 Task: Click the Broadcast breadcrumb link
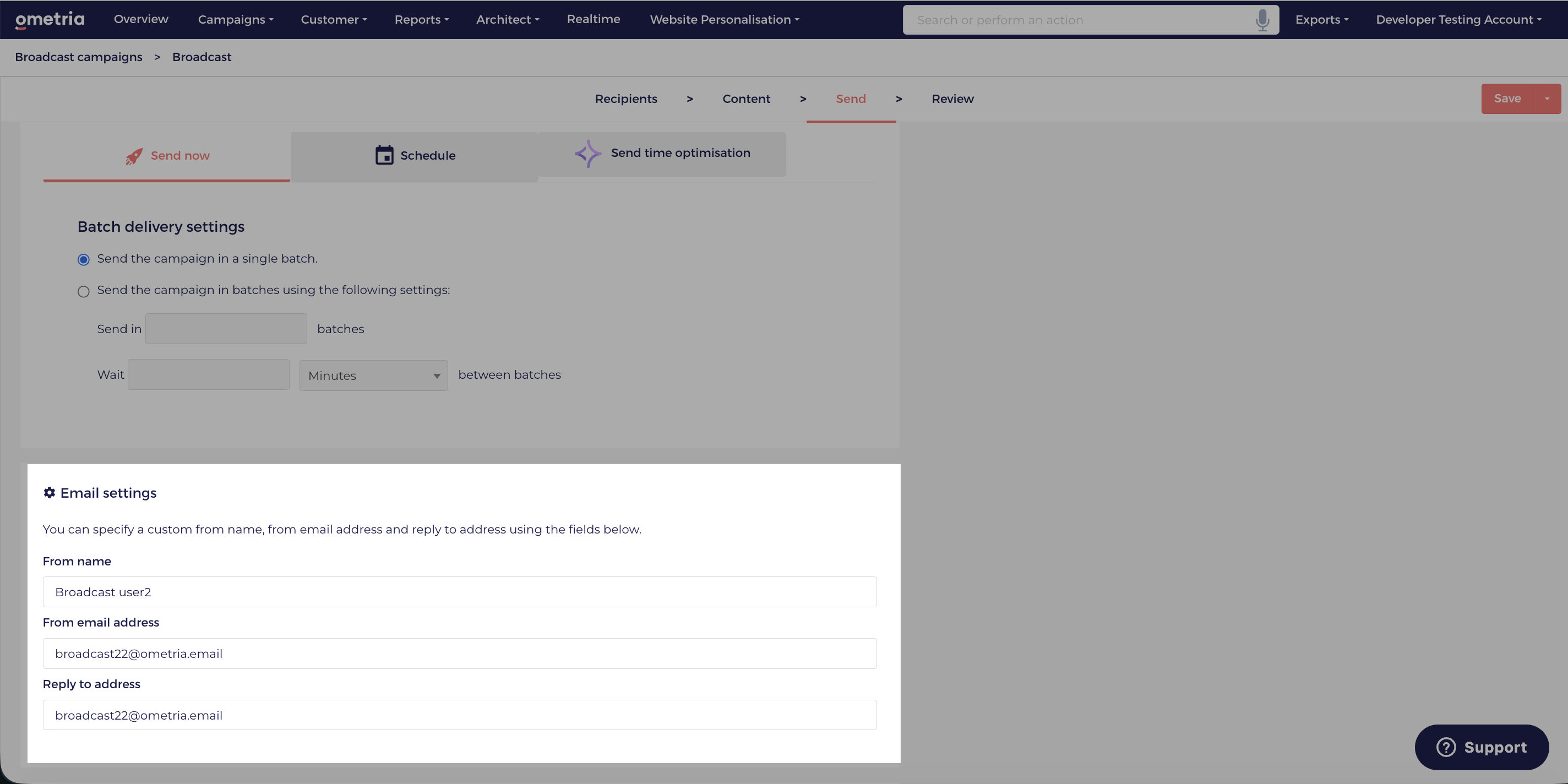pos(202,57)
